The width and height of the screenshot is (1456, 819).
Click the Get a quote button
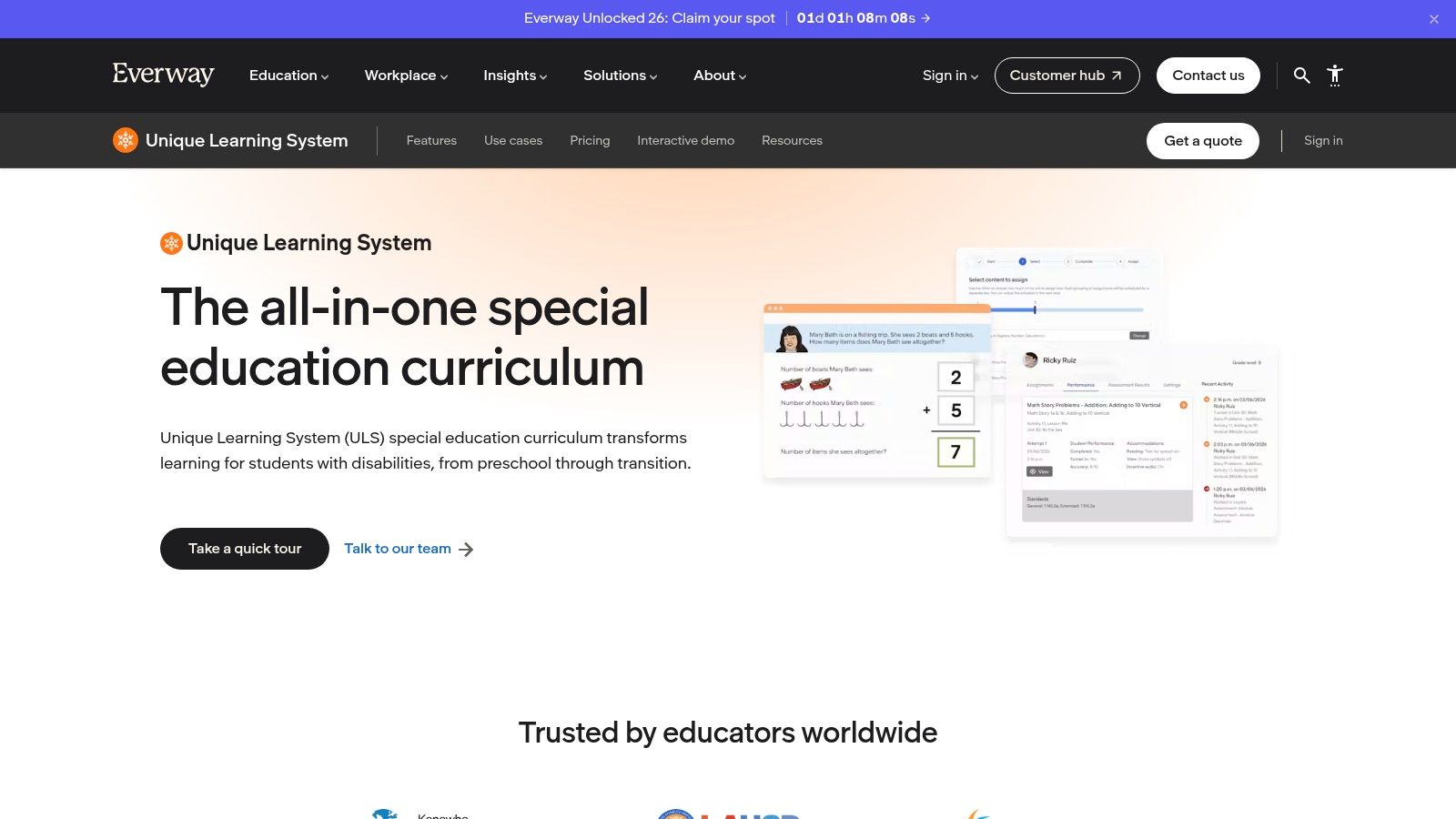1202,141
